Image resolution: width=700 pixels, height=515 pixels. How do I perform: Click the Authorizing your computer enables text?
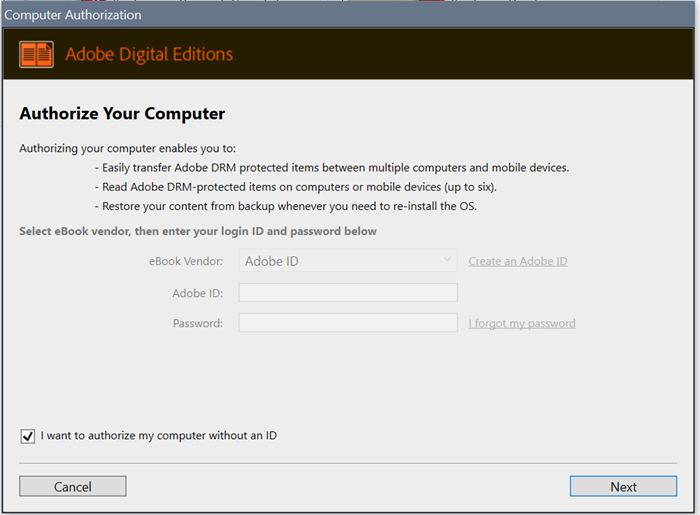point(127,148)
